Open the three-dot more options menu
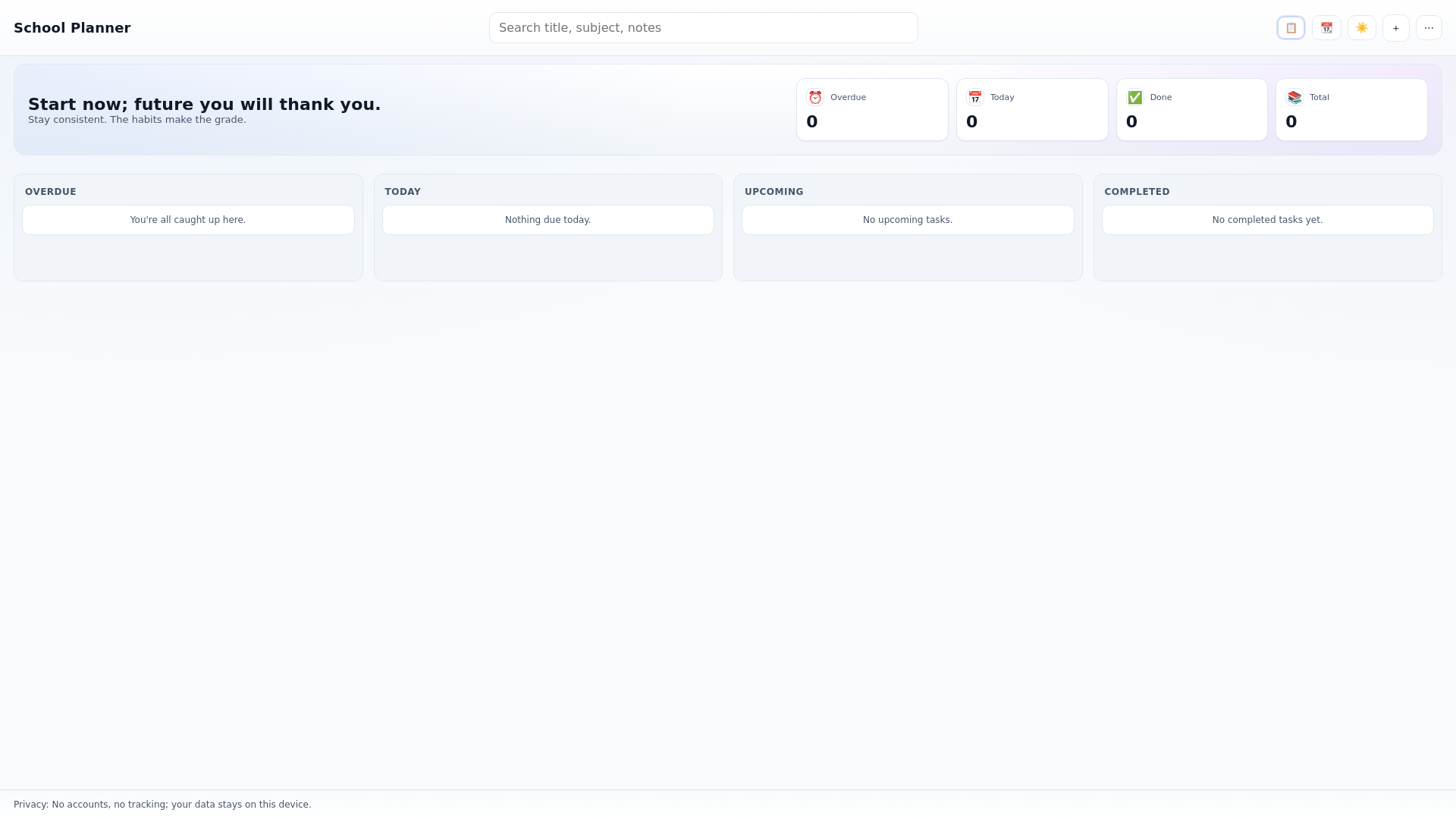 pyautogui.click(x=1429, y=28)
